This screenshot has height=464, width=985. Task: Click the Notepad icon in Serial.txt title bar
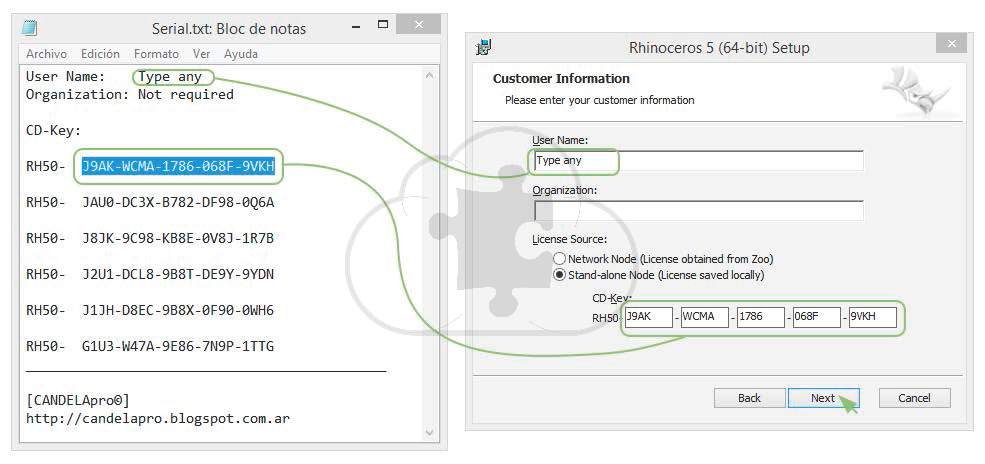[x=30, y=28]
